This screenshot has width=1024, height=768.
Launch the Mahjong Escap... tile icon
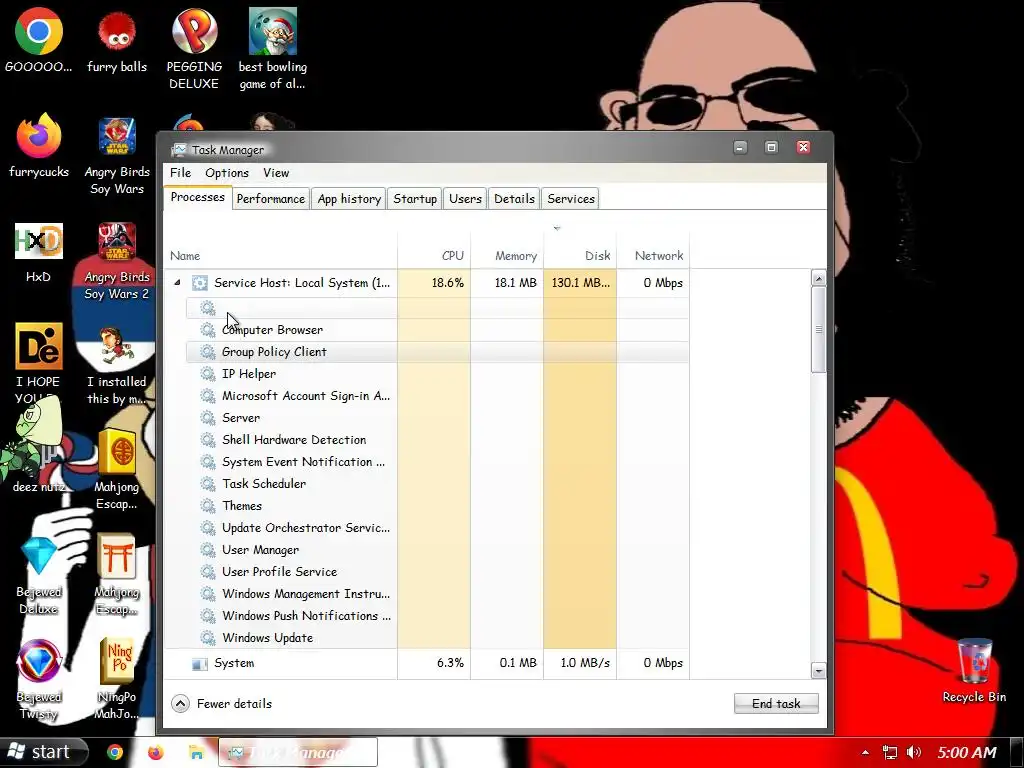[117, 469]
